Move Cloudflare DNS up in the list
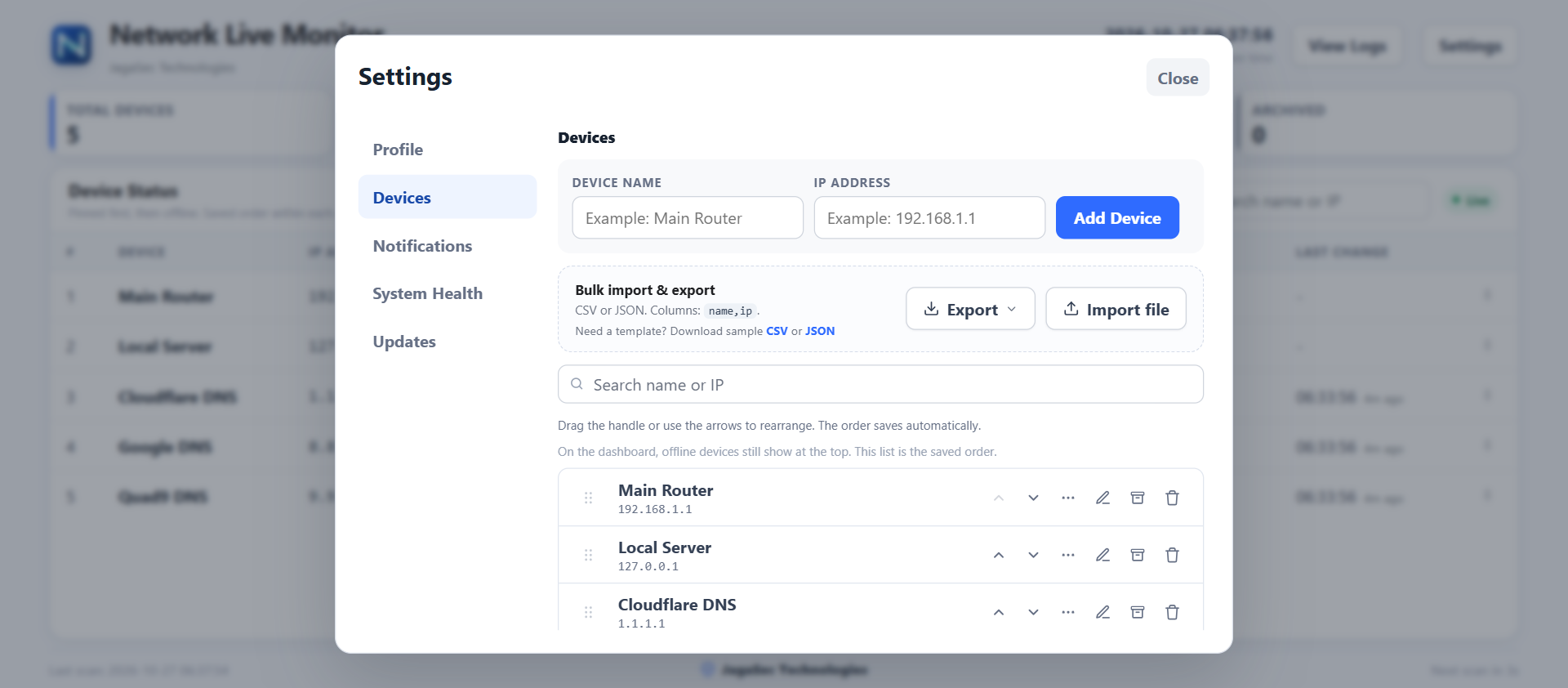The height and width of the screenshot is (688, 1568). [x=999, y=612]
